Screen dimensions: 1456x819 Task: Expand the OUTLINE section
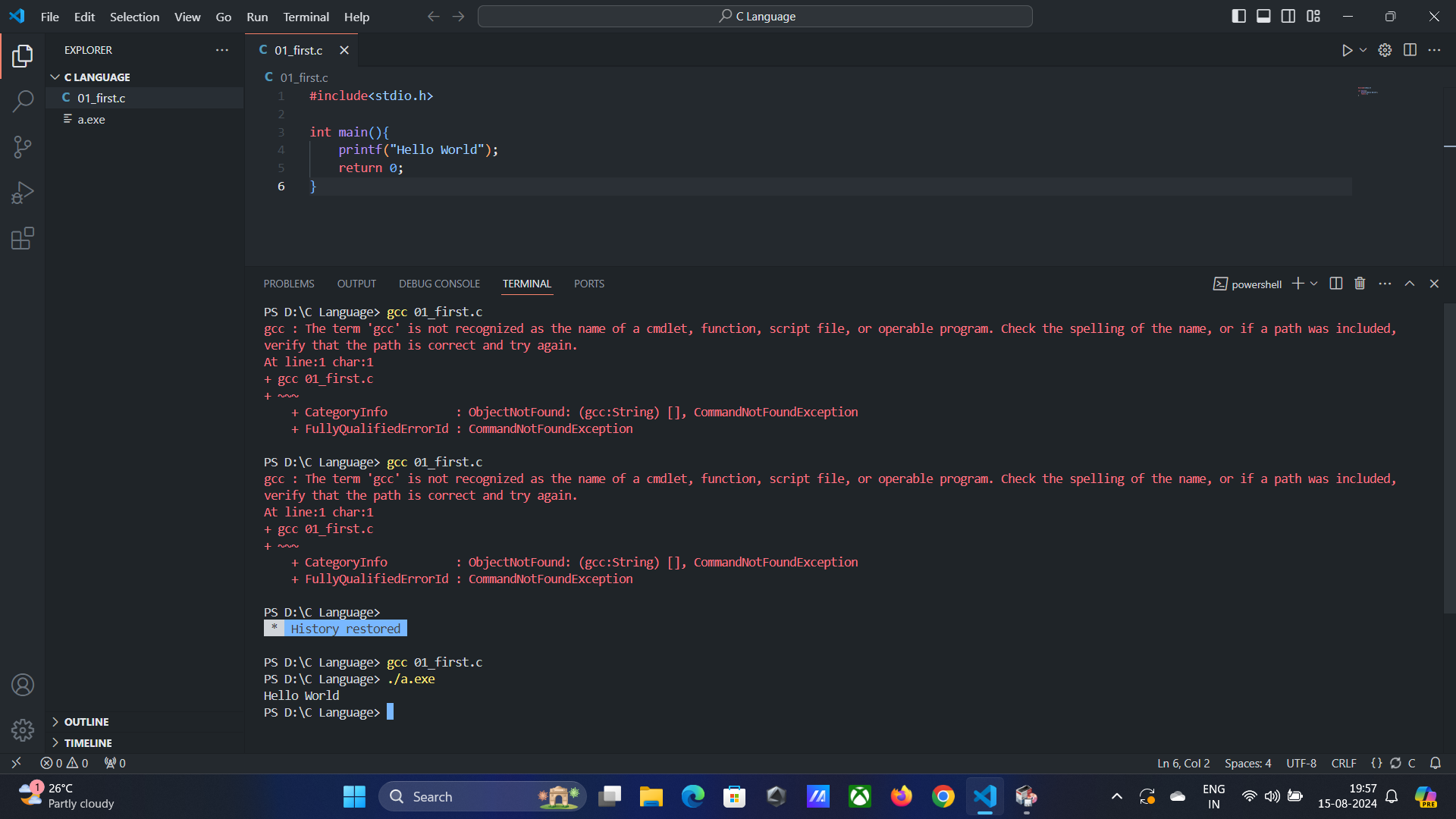click(x=86, y=722)
